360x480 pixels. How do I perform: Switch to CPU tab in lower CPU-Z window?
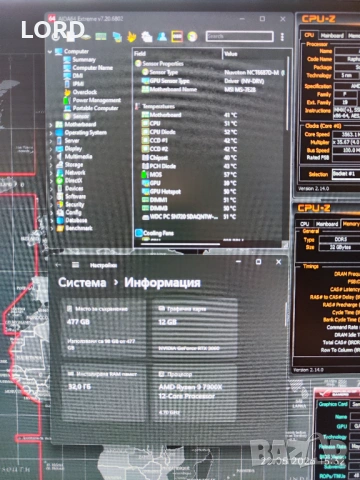click(305, 224)
